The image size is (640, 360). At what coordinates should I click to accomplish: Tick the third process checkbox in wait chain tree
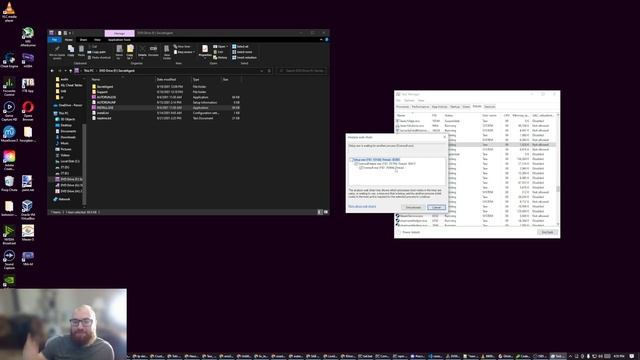pyautogui.click(x=361, y=168)
